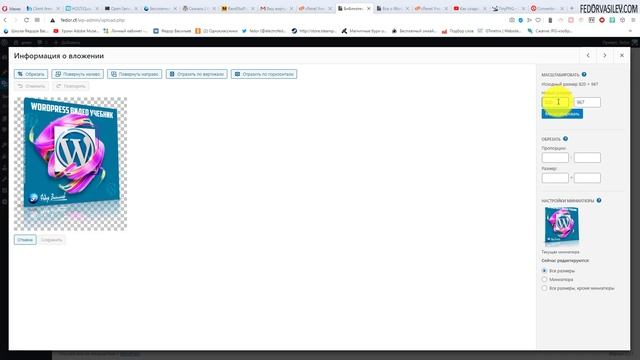Open the Twitter fedor bookmark
The height and width of the screenshot is (360, 640).
click(x=264, y=31)
